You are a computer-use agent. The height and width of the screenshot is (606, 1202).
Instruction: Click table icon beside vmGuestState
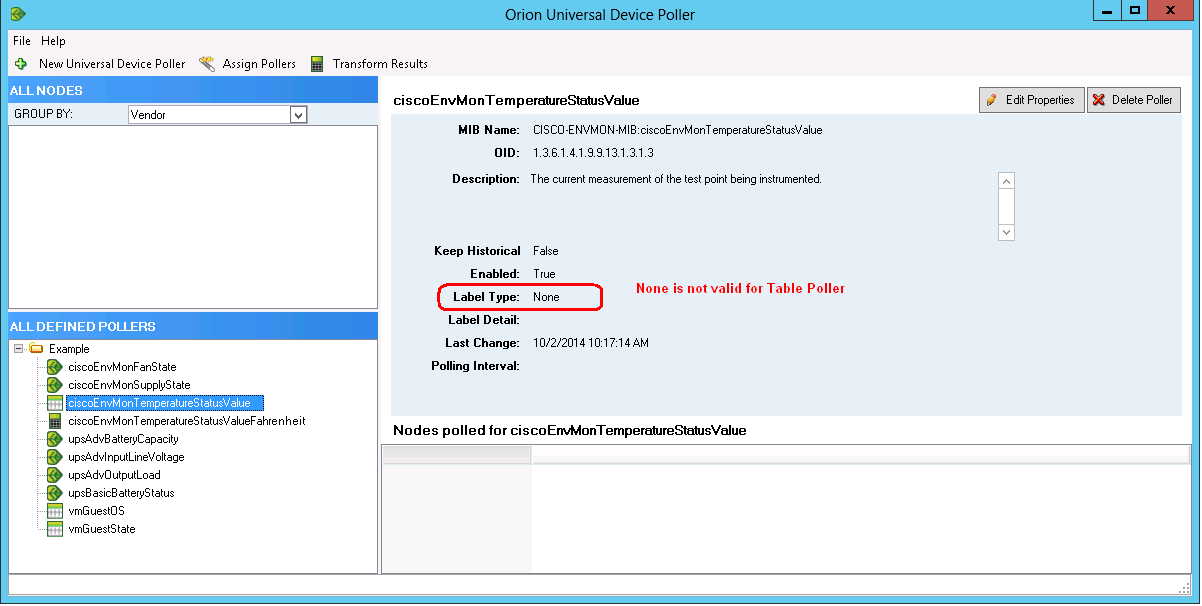[x=55, y=529]
